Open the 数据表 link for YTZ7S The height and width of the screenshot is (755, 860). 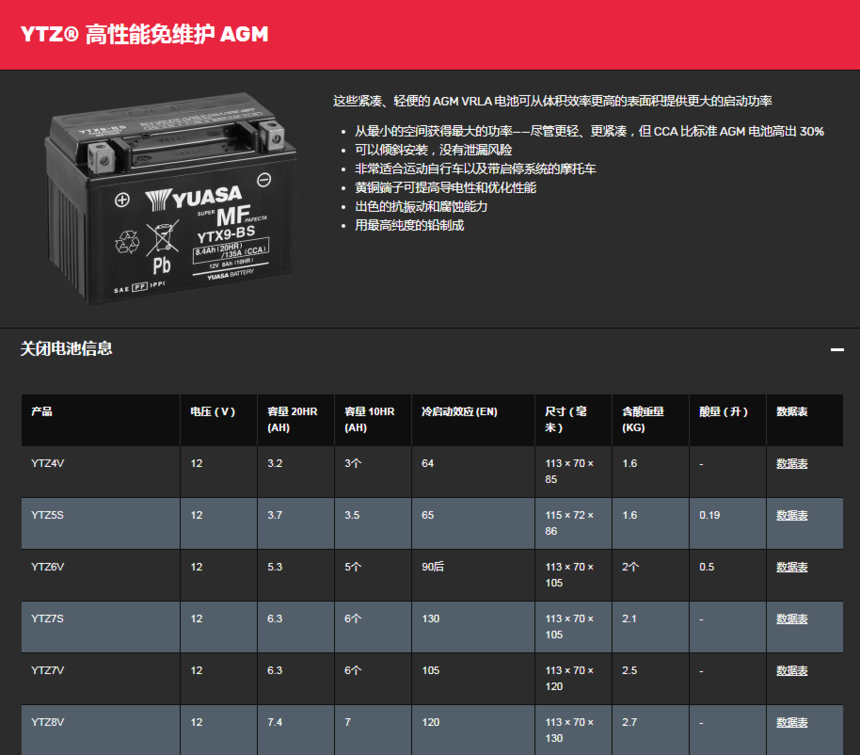[792, 618]
